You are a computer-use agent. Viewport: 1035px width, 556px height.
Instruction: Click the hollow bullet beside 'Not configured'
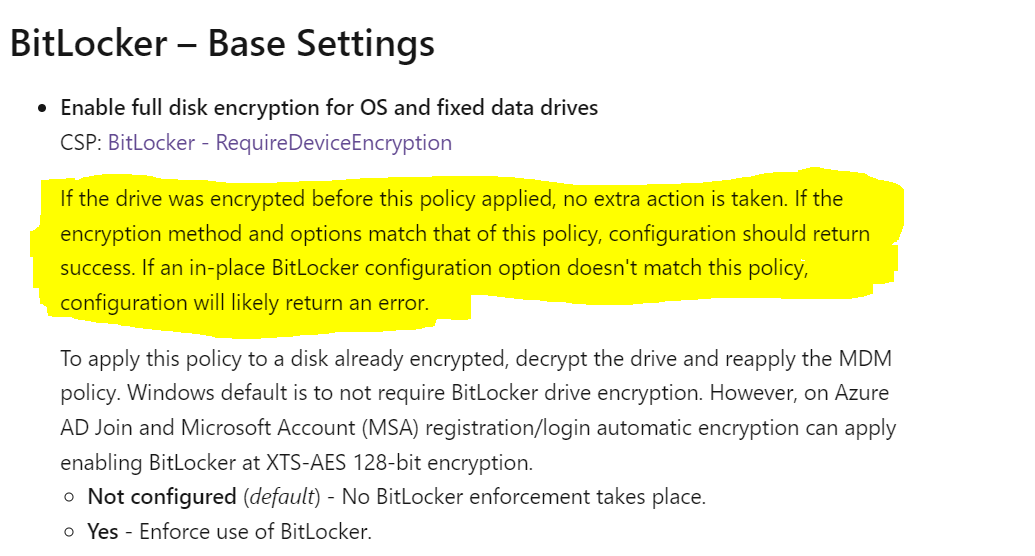[69, 497]
